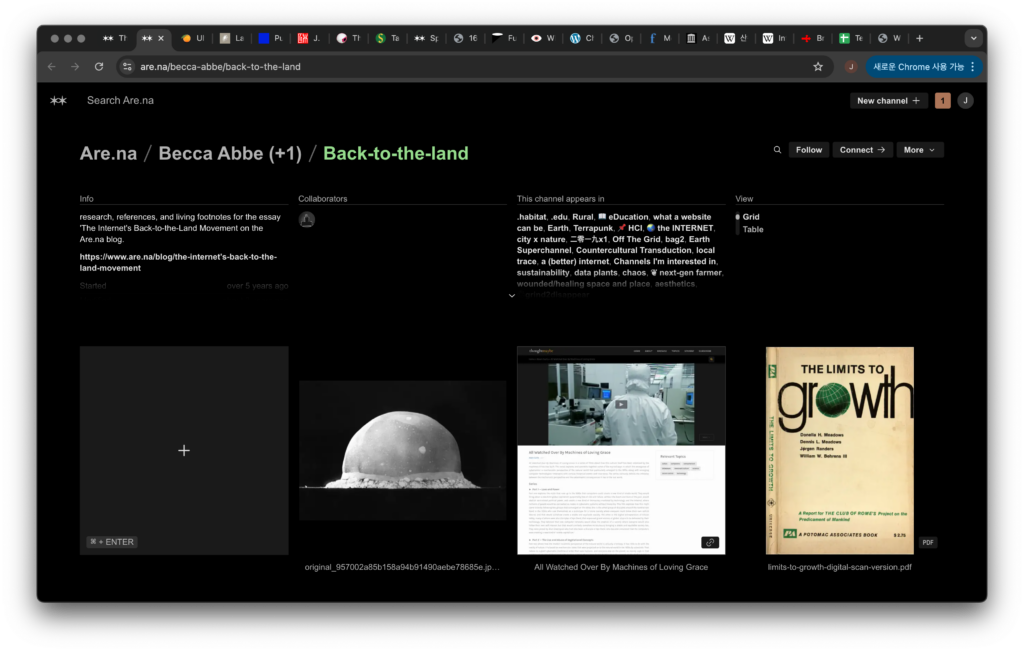The width and height of the screenshot is (1024, 651).
Task: Open the More dropdown menu
Action: click(x=919, y=150)
